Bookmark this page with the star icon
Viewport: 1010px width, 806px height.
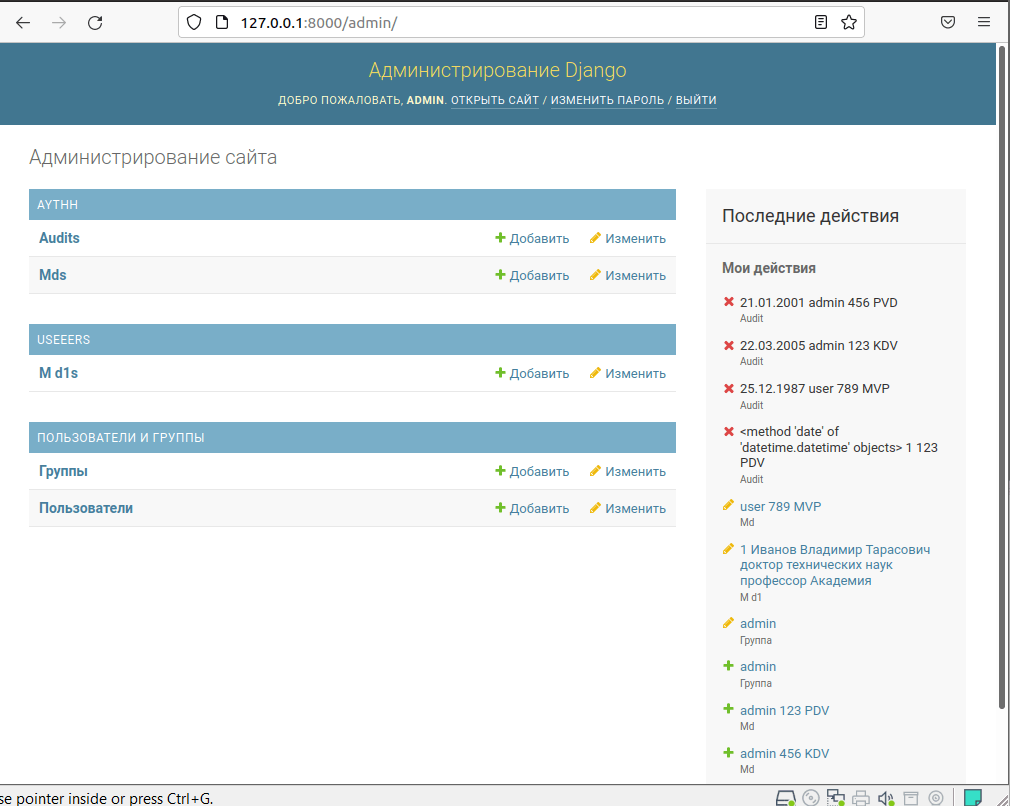pyautogui.click(x=848, y=22)
